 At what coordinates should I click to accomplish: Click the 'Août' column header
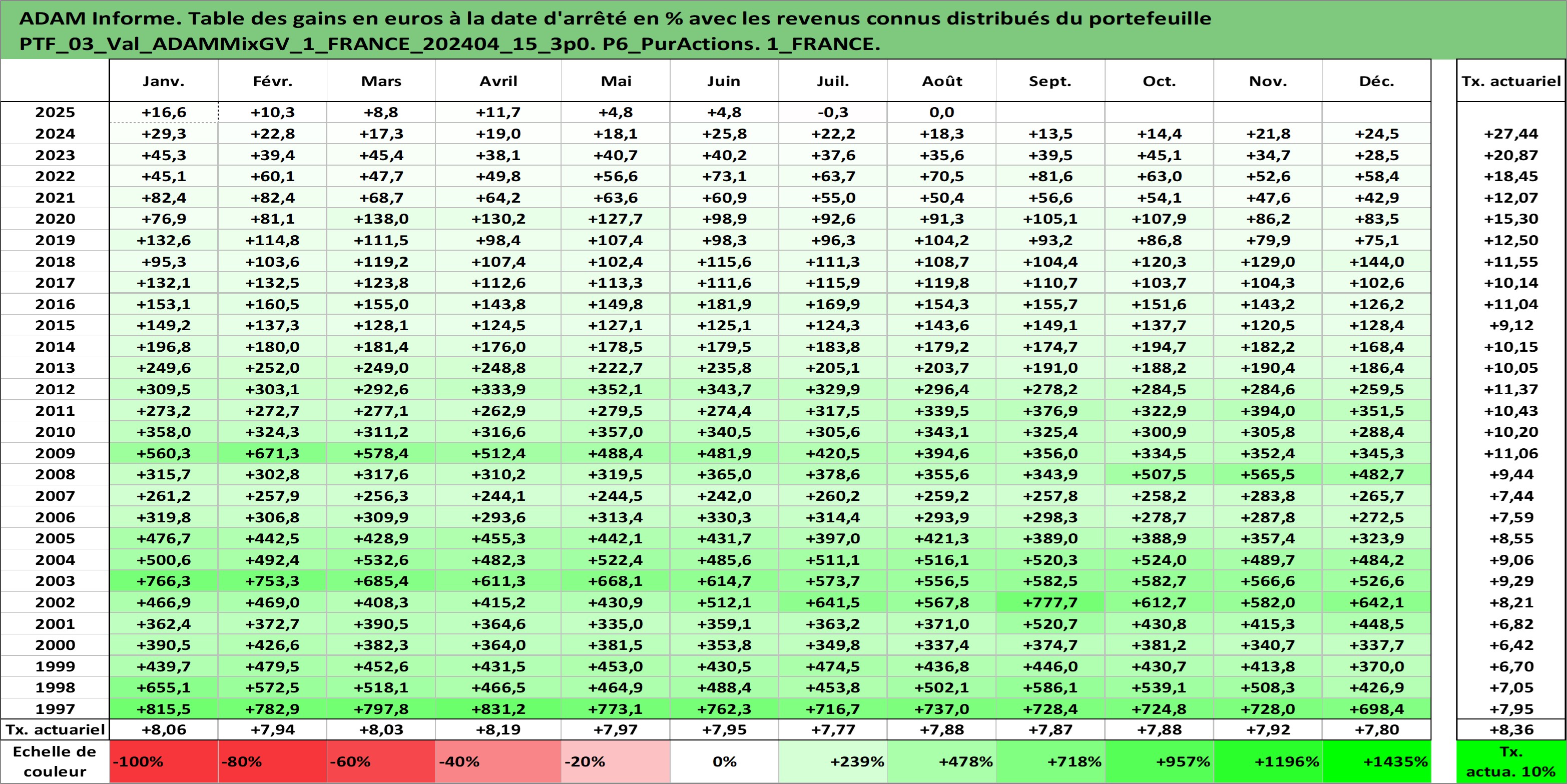(x=942, y=81)
